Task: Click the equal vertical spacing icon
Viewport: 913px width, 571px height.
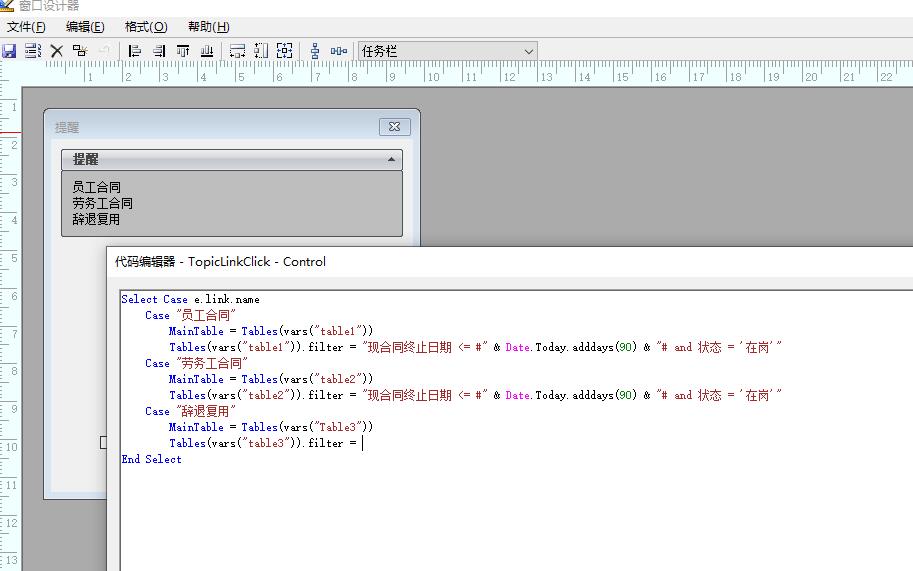Action: [315, 51]
